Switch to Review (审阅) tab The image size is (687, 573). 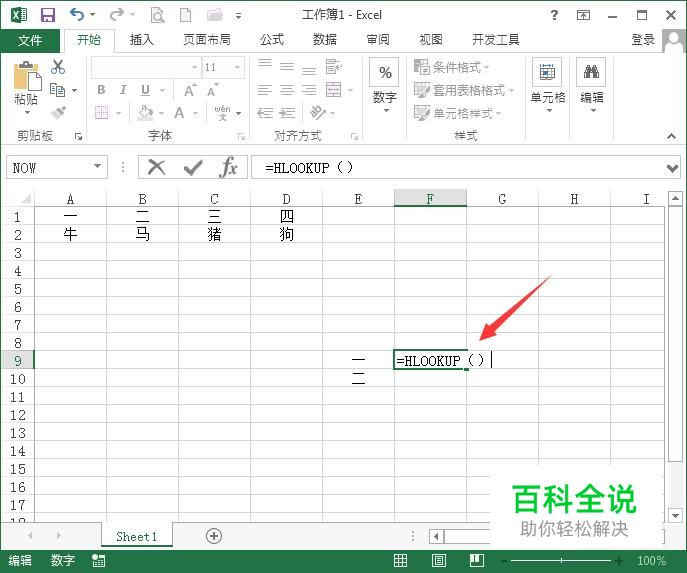(378, 40)
